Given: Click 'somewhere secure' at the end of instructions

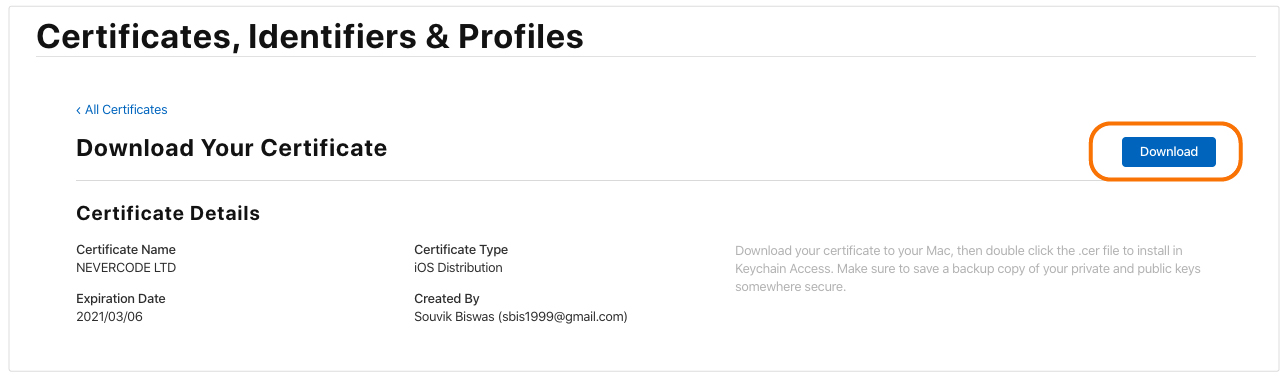Looking at the screenshot, I should [x=791, y=287].
